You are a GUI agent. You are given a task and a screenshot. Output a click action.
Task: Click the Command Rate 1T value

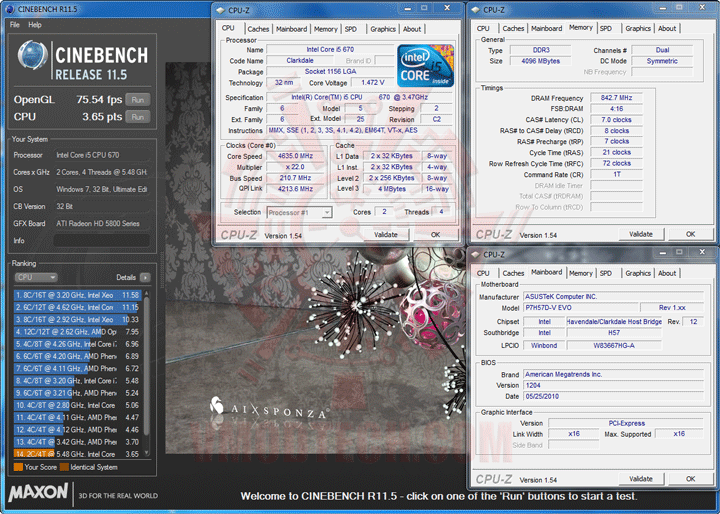(x=616, y=175)
